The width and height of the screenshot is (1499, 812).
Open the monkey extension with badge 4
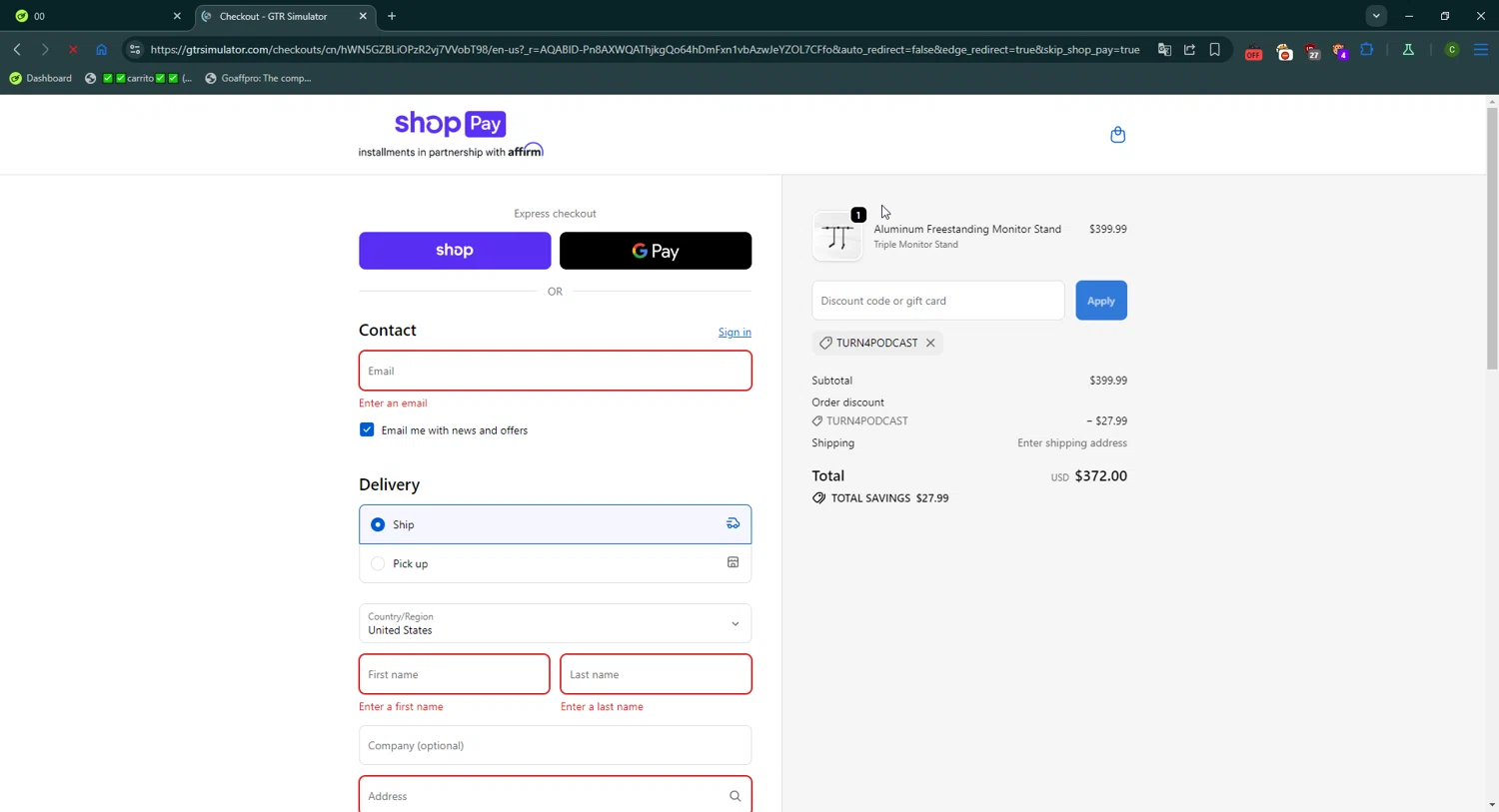pyautogui.click(x=1340, y=51)
